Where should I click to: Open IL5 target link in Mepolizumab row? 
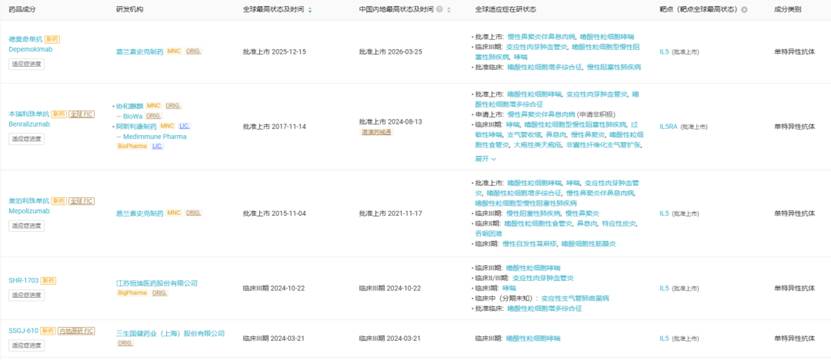click(664, 213)
